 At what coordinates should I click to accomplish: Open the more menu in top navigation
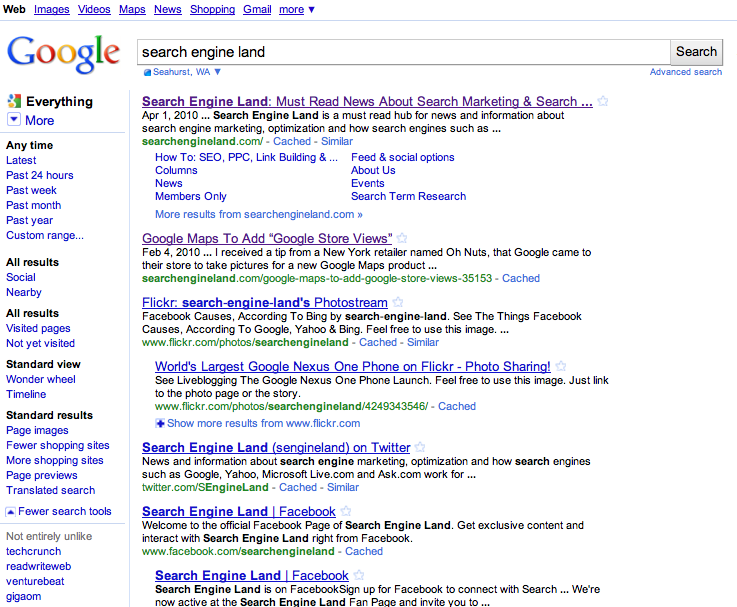pos(297,9)
